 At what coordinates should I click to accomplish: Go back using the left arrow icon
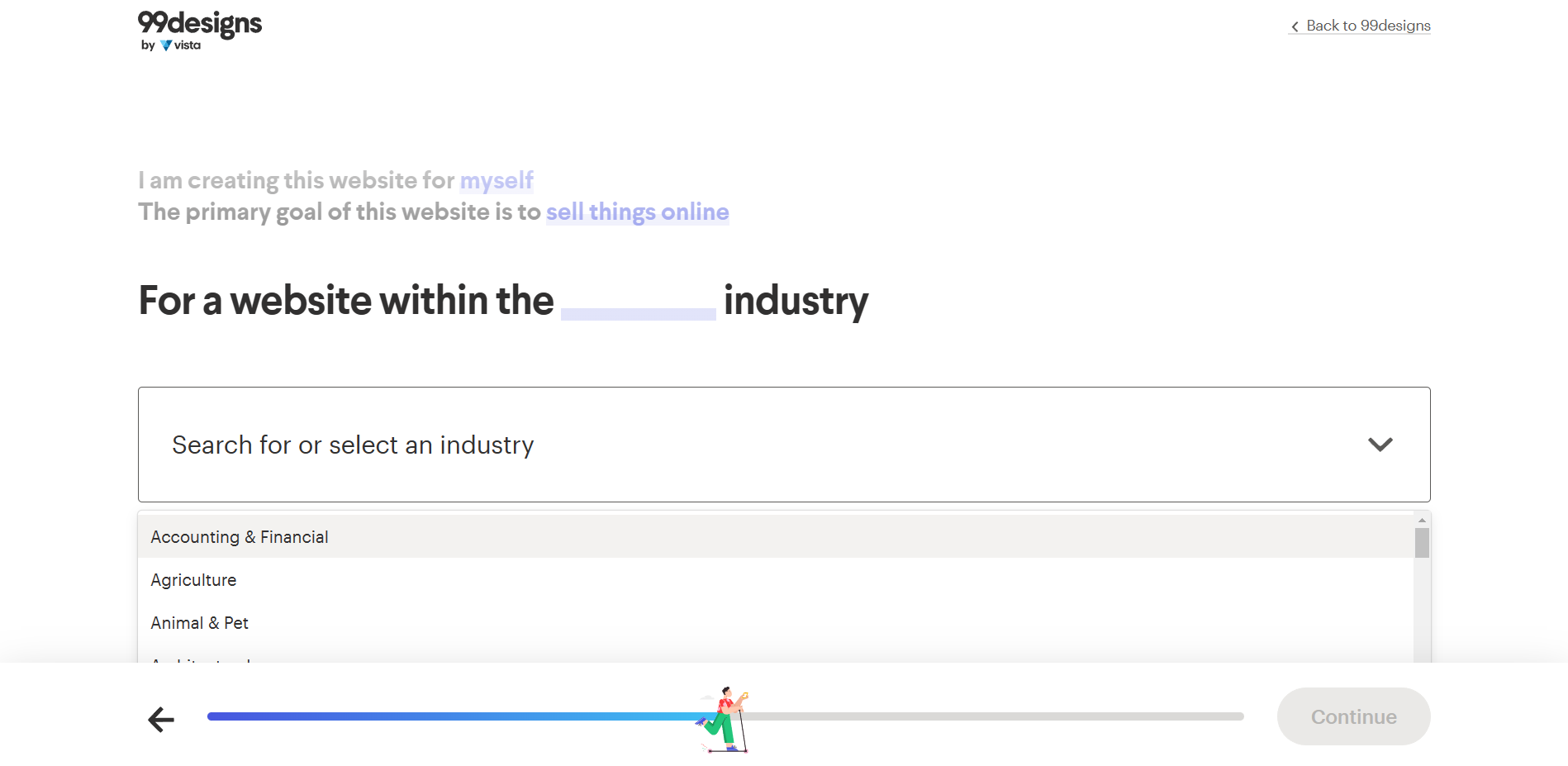tap(161, 719)
